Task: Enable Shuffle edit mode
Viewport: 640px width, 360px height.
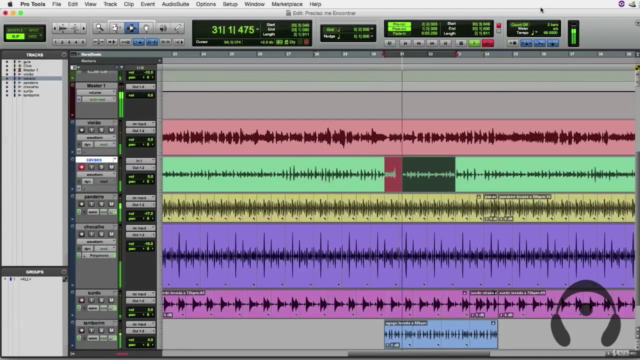Action: [16, 30]
